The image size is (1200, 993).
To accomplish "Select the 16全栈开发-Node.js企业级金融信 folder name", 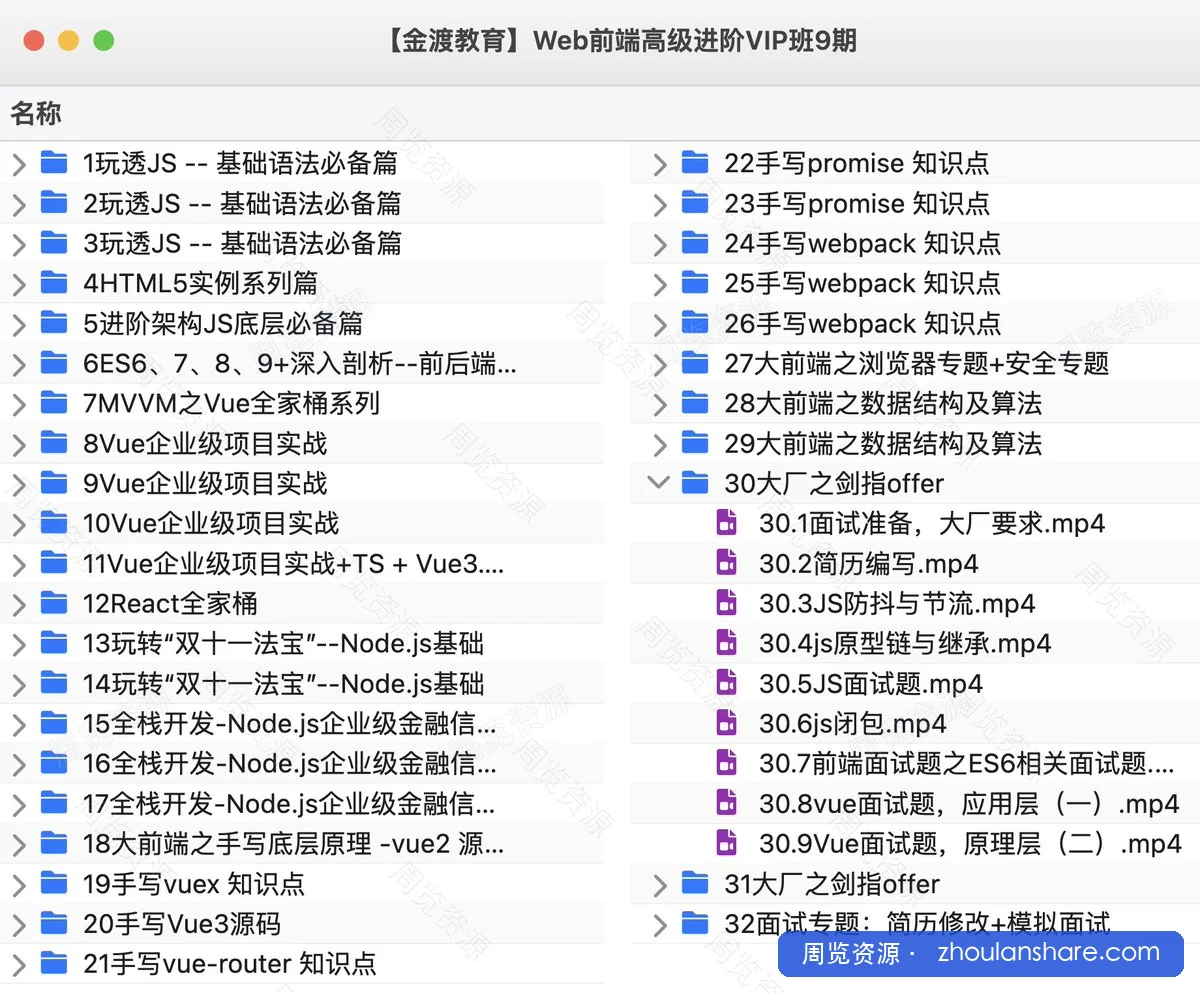I will [x=289, y=763].
